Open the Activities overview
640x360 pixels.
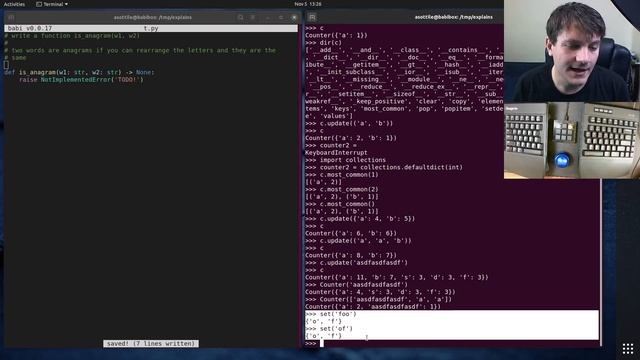tap(14, 4)
